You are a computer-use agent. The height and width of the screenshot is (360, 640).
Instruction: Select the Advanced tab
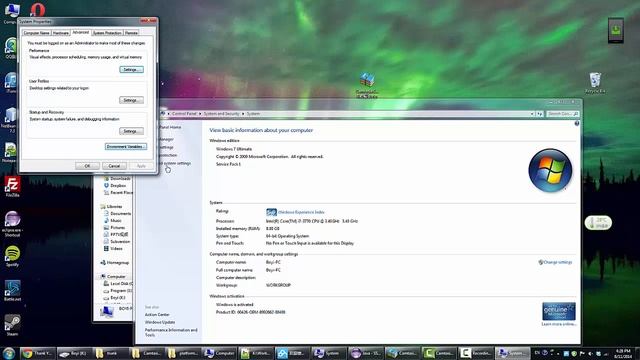81,32
